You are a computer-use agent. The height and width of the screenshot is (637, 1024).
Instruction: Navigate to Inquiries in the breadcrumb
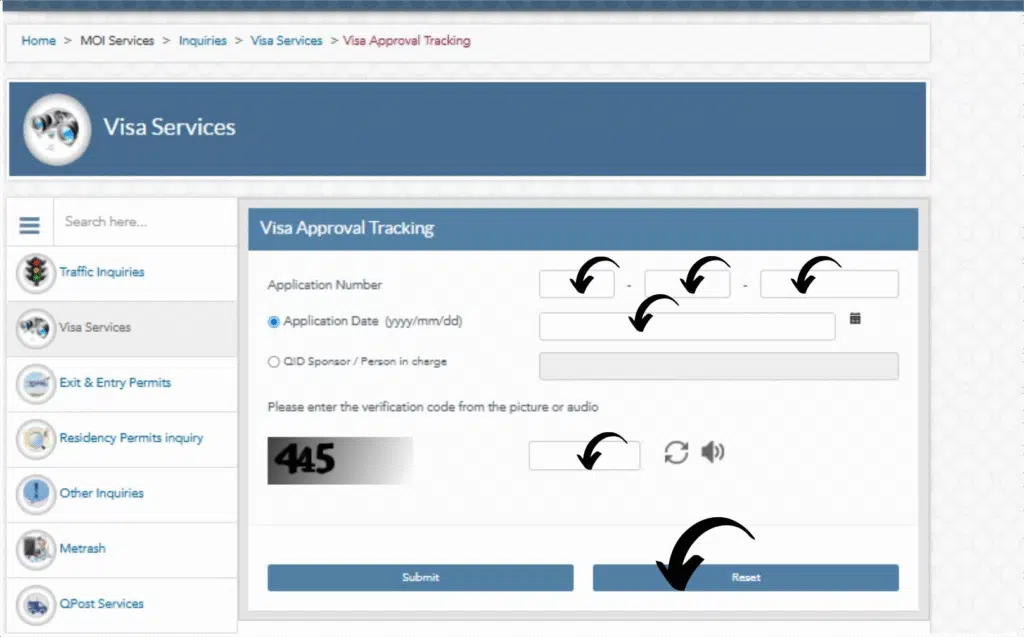tap(203, 41)
